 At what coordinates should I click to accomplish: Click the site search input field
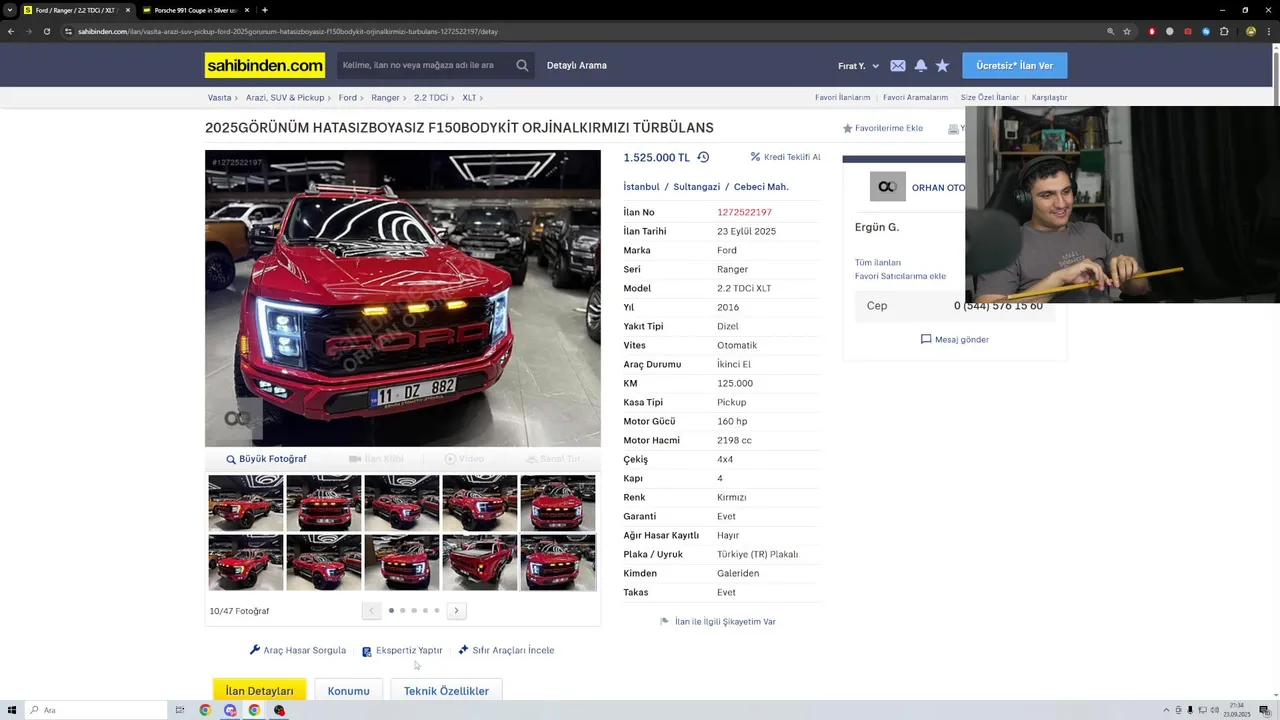(x=425, y=65)
